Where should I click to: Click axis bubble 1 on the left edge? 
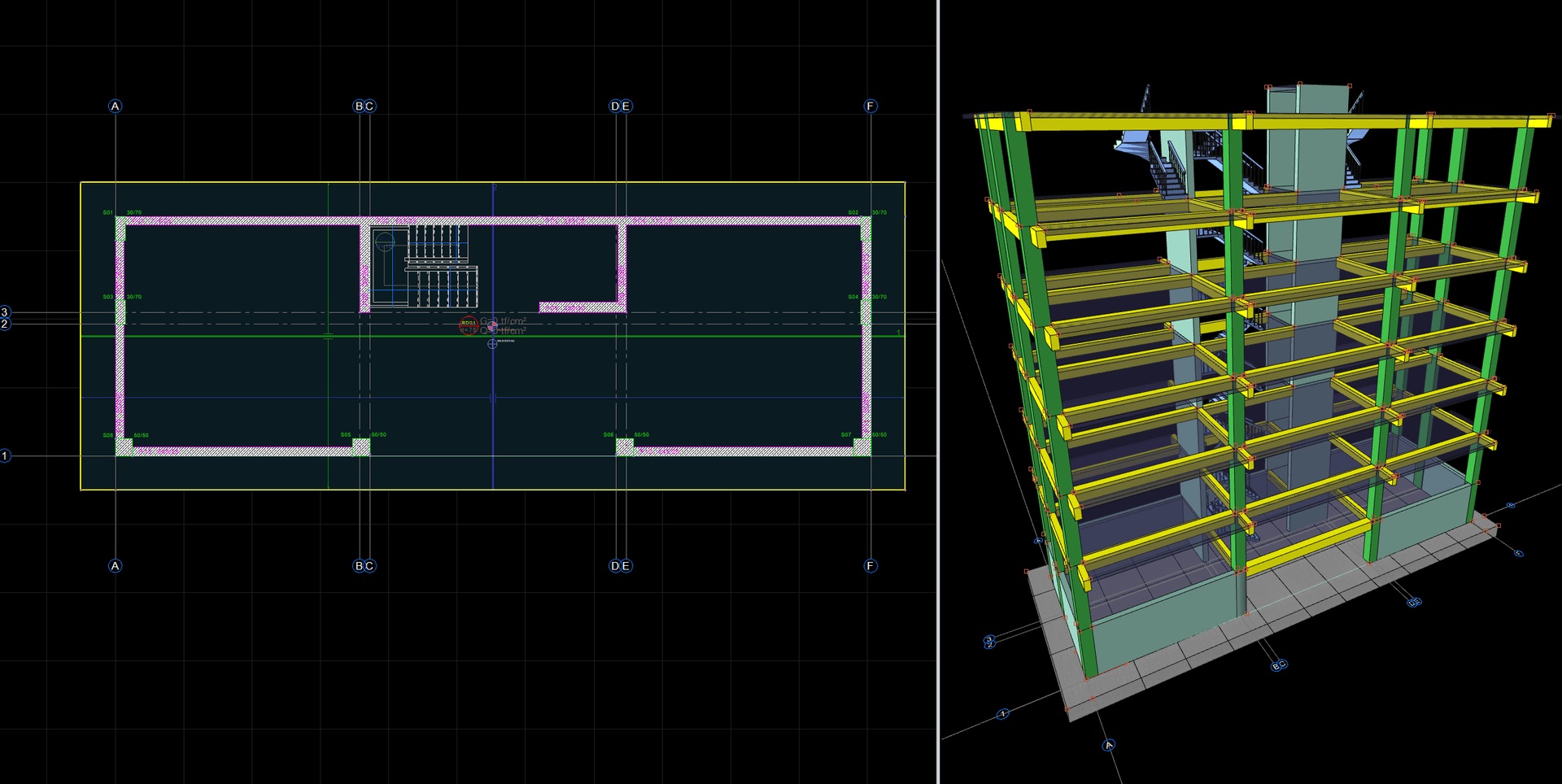(x=5, y=455)
